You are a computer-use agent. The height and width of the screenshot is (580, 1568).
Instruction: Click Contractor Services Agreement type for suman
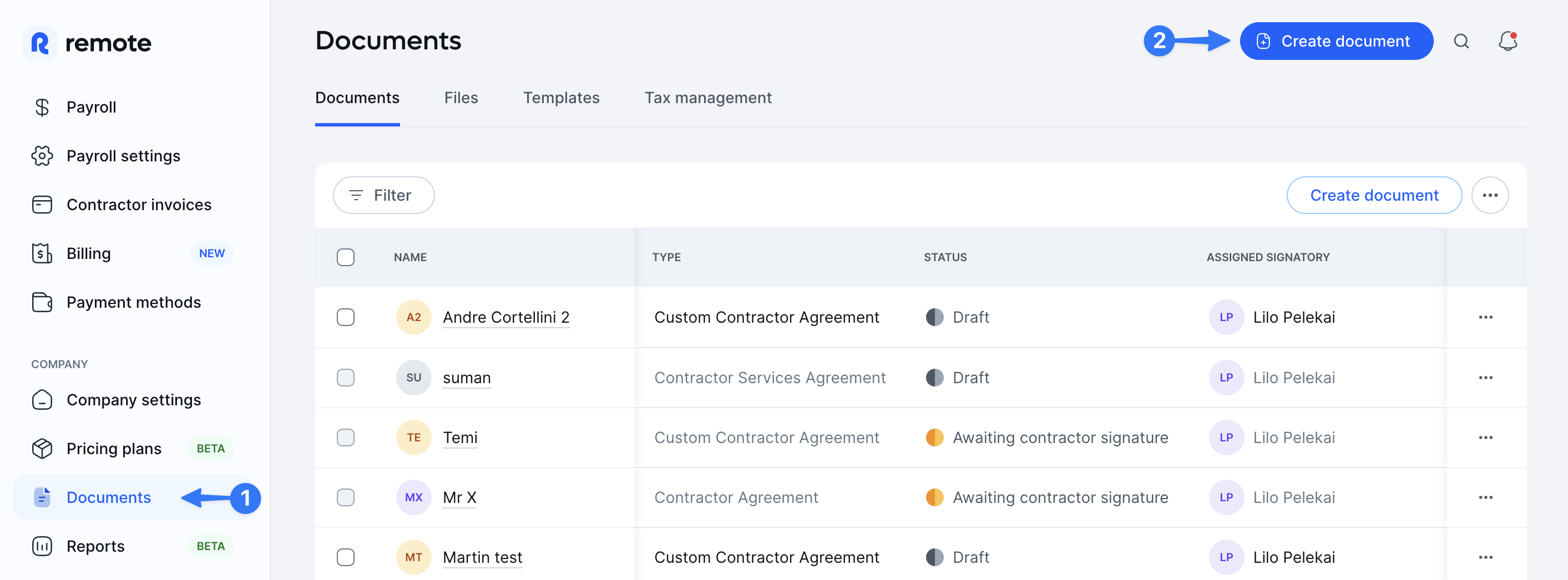tap(770, 378)
